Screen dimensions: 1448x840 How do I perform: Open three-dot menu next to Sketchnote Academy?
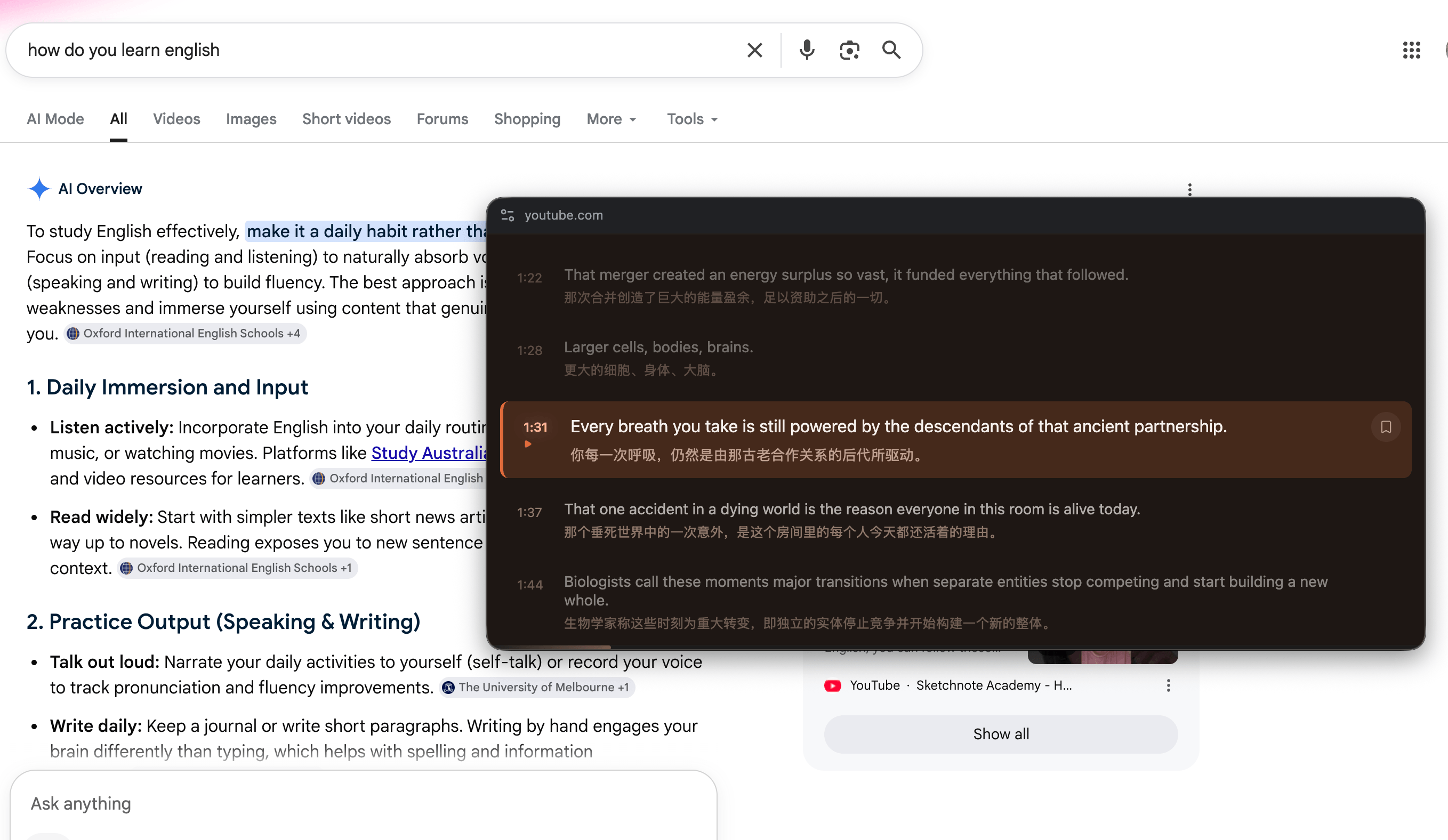pos(1168,685)
